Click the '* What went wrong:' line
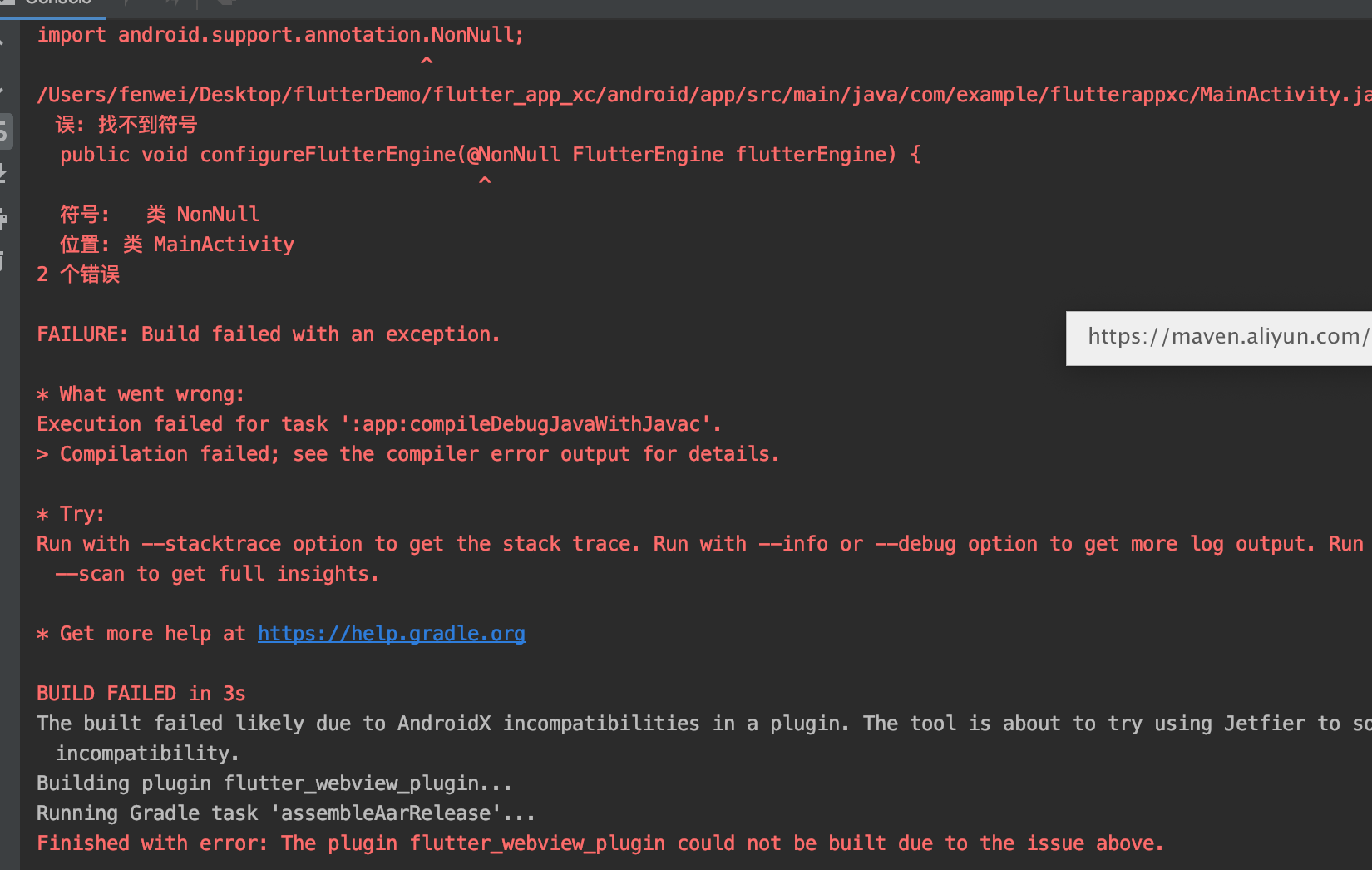Viewport: 1372px width, 870px height. coord(141,394)
